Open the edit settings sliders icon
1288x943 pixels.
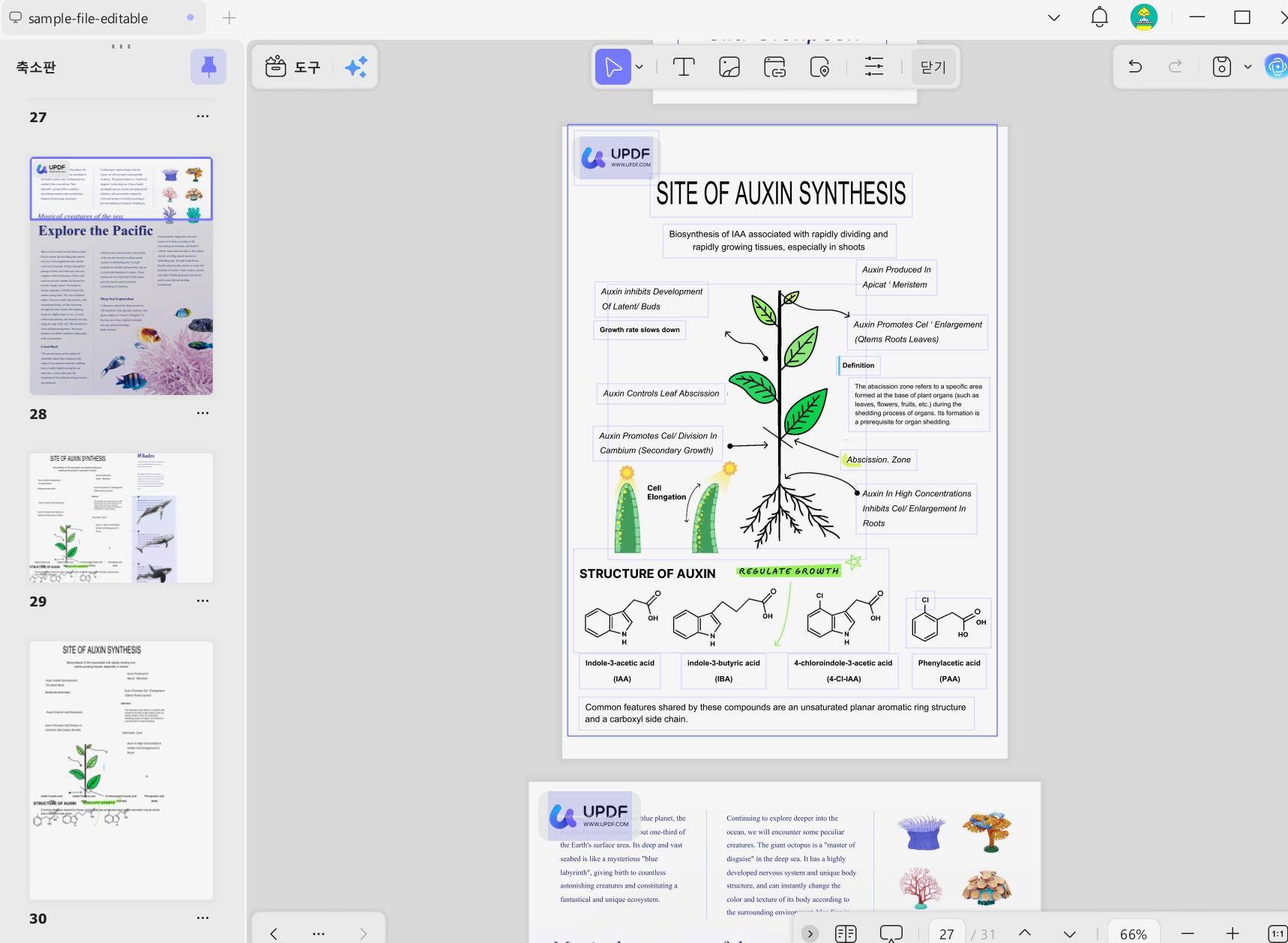[x=874, y=67]
